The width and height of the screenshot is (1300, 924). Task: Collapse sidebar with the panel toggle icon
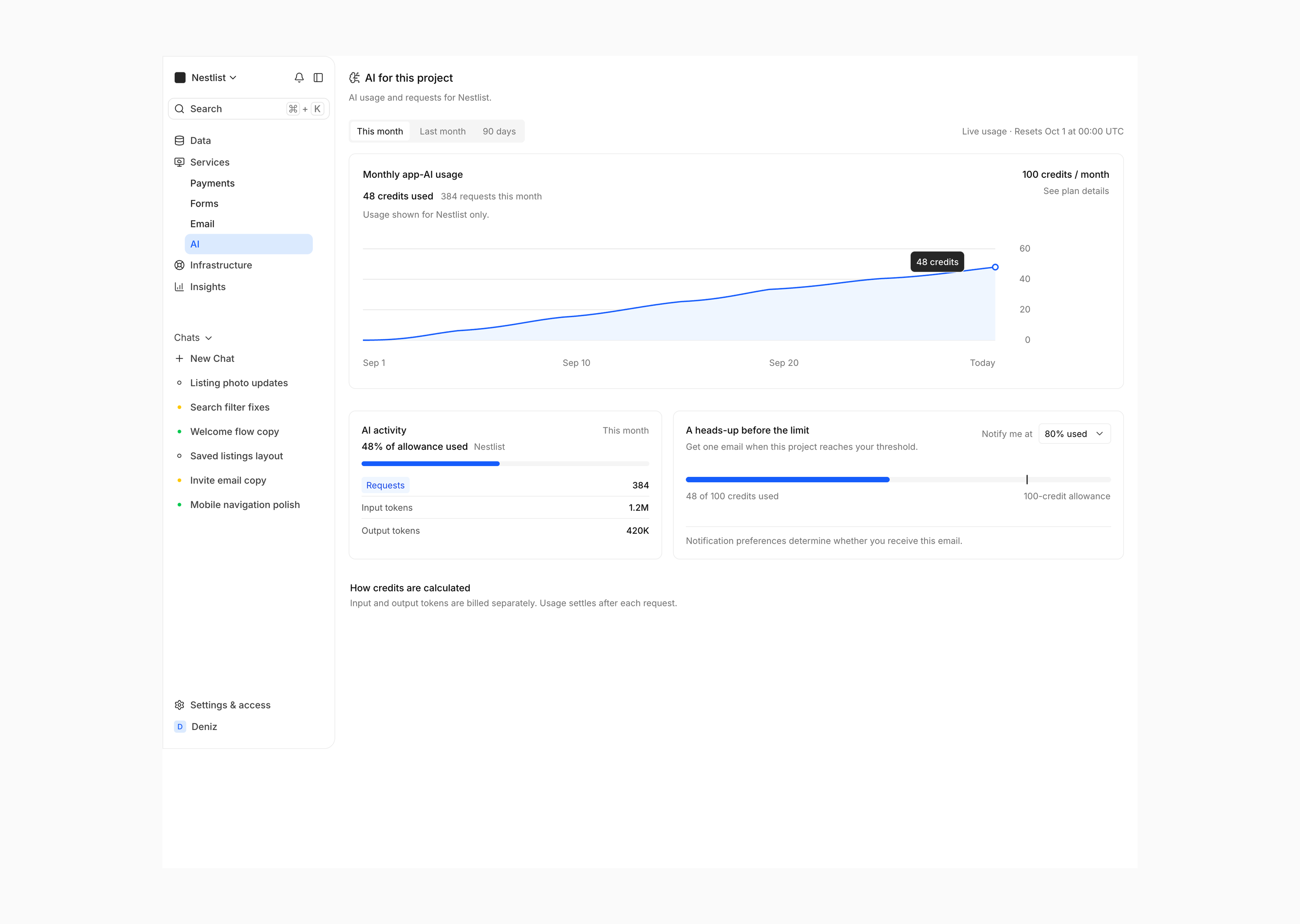click(318, 78)
